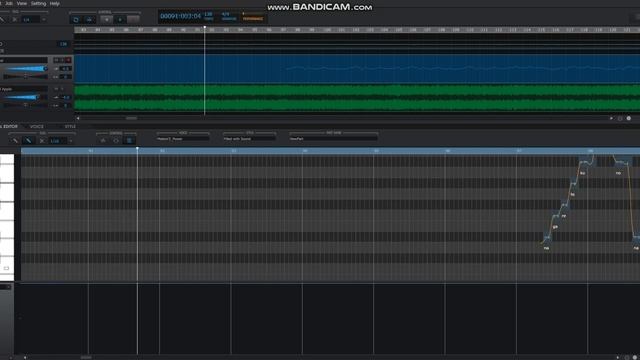Click the track view zoom-out icon
Viewport: 640px width, 360px height.
tap(620, 118)
